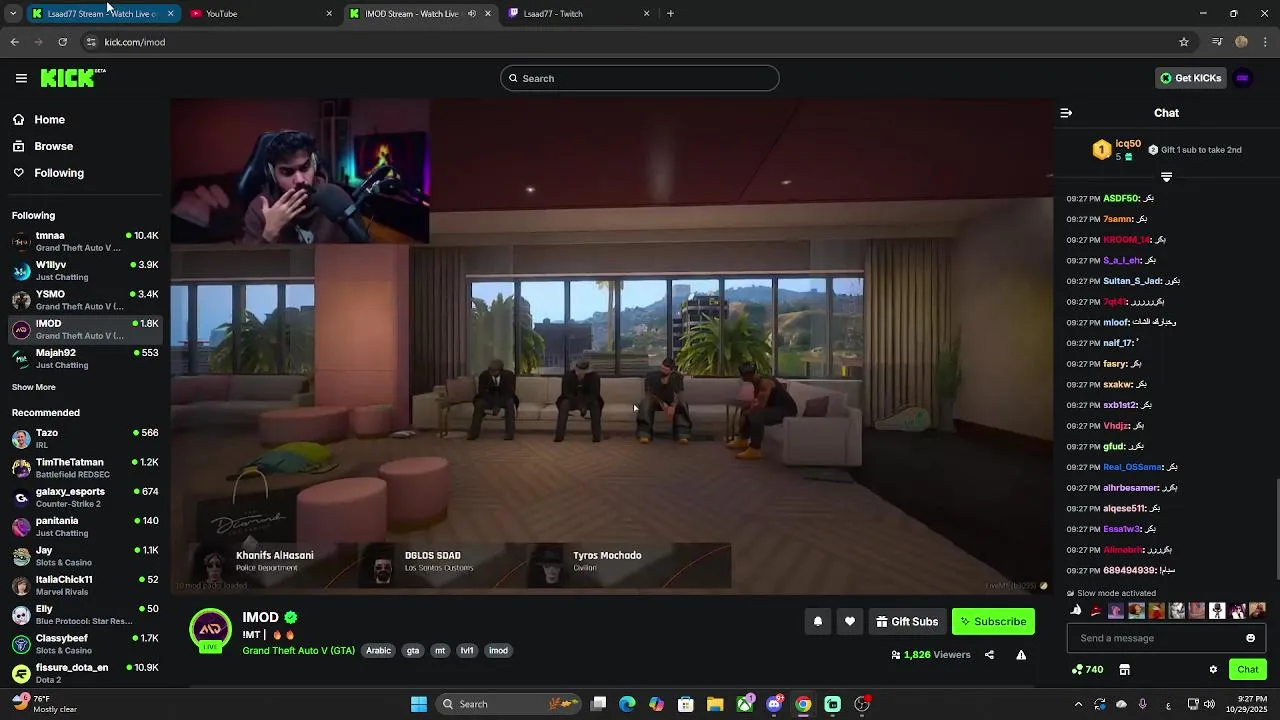Image resolution: width=1280 pixels, height=720 pixels.
Task: Open ItaliaChick11 recommended channel
Action: coord(85,585)
